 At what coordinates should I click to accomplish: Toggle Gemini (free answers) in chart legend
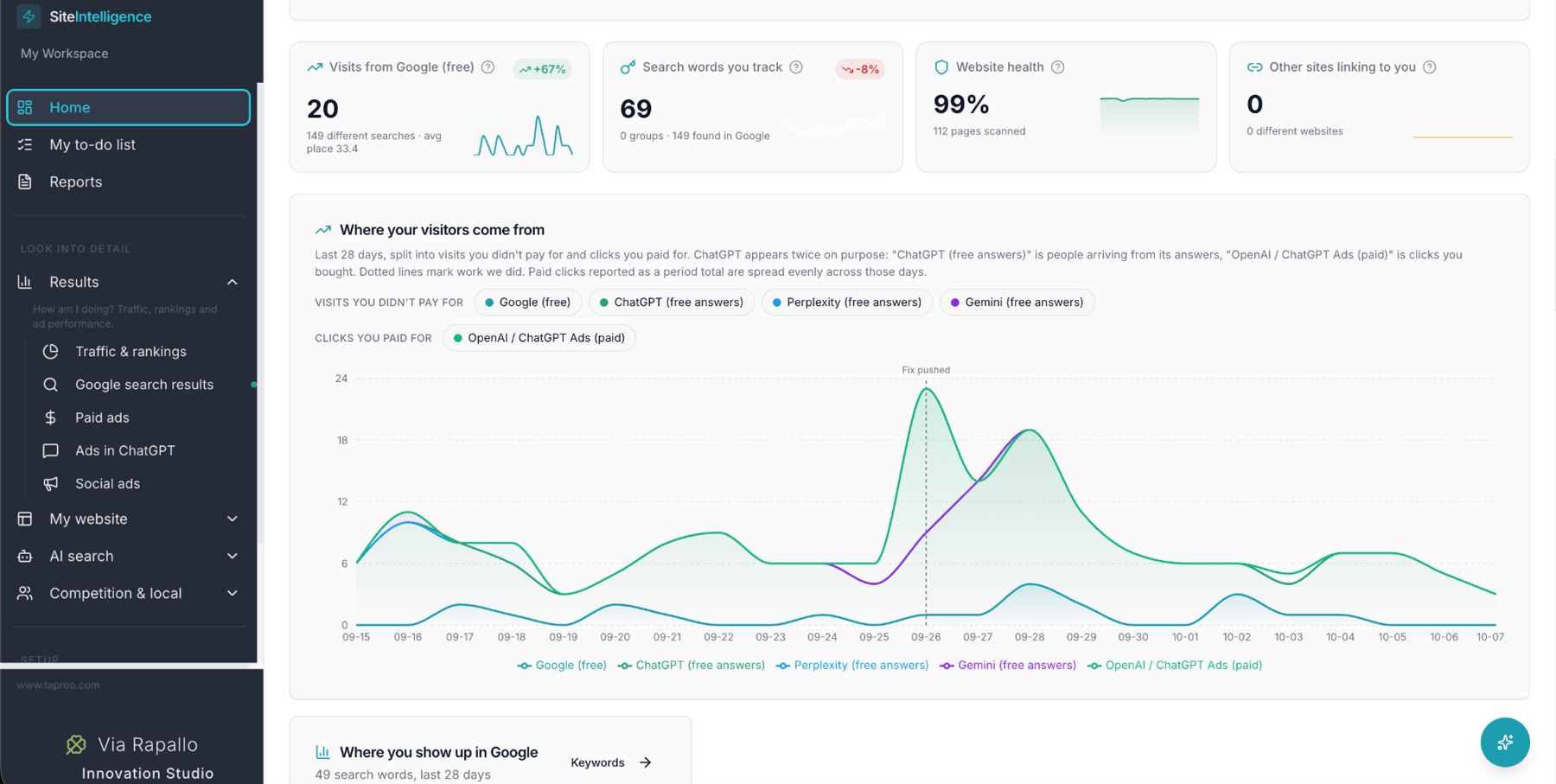pos(1008,665)
